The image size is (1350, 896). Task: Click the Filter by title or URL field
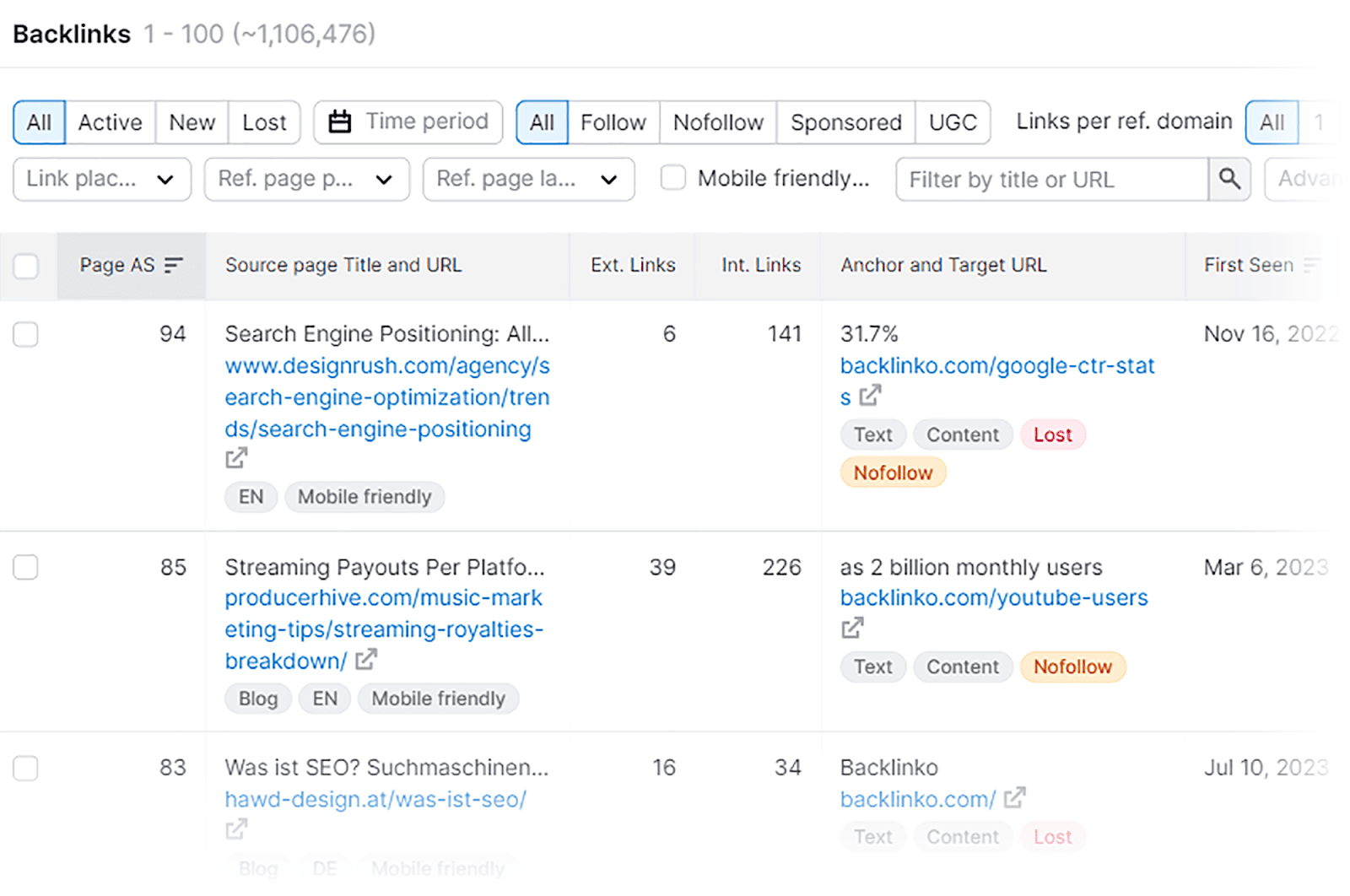[x=1051, y=180]
